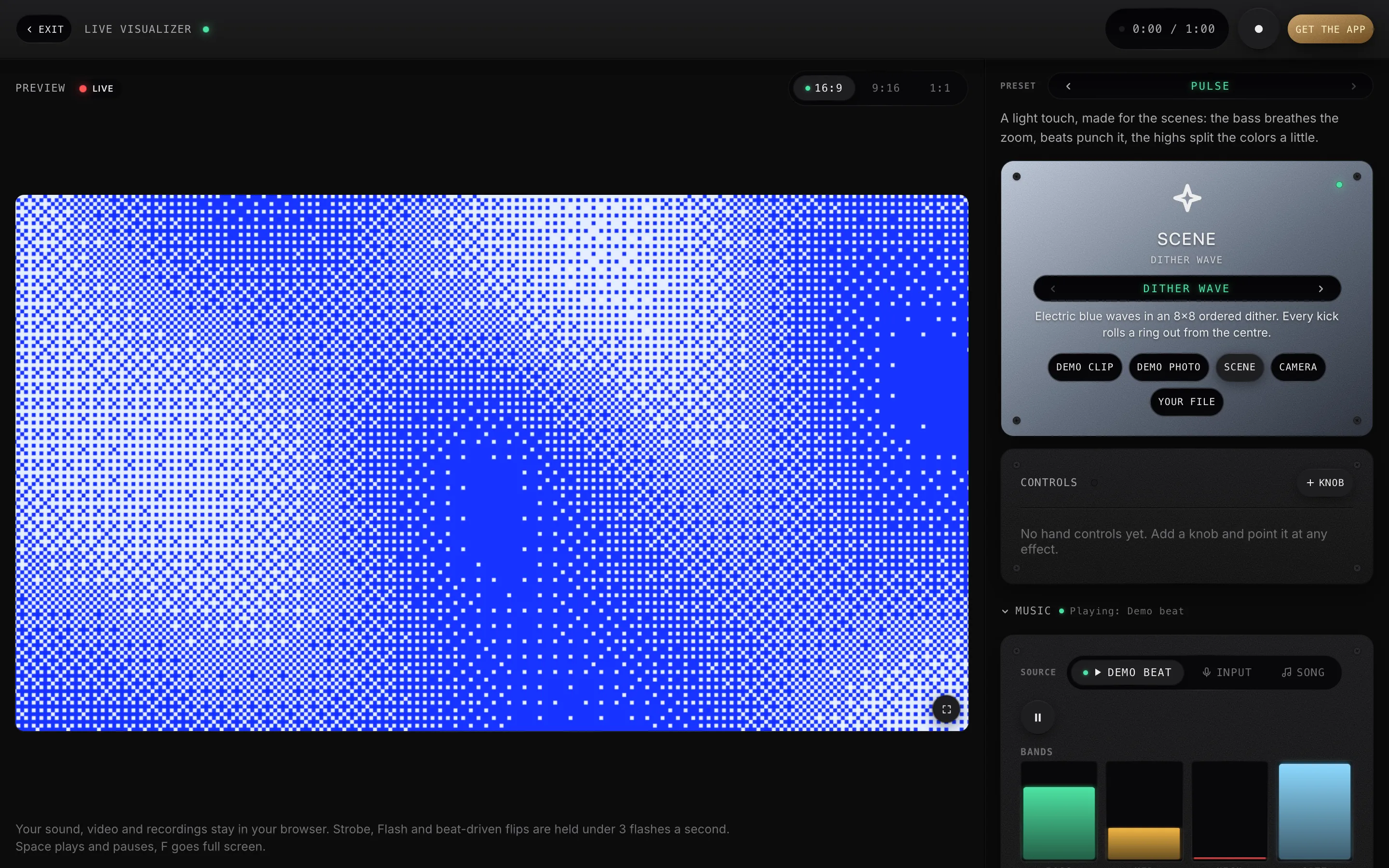The image size is (1389, 868).
Task: Select Song audio source
Action: coord(1303,672)
